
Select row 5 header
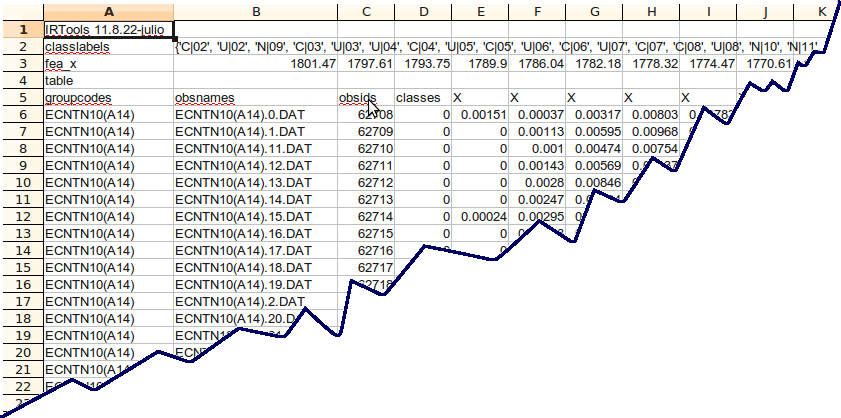pos(23,98)
